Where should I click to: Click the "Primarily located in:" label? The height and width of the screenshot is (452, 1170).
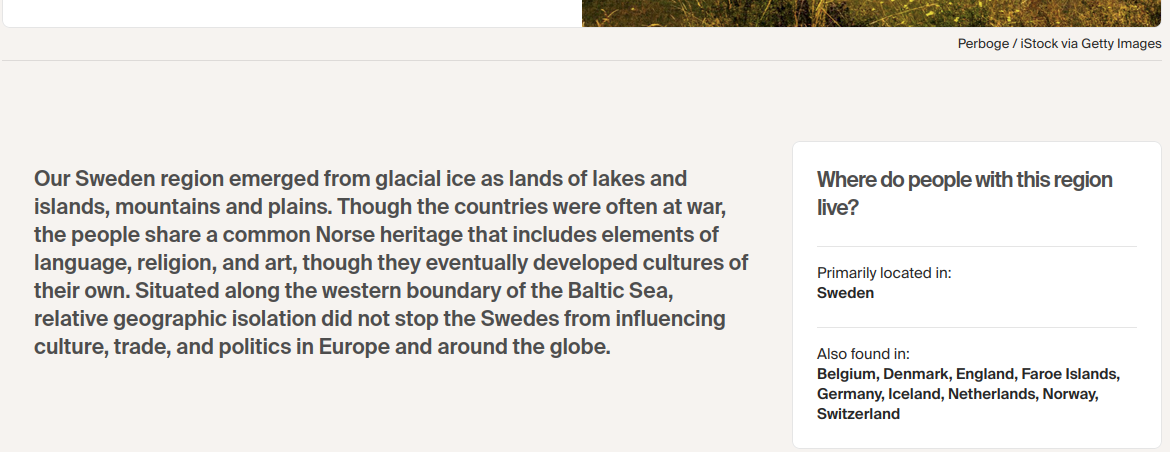tap(884, 273)
